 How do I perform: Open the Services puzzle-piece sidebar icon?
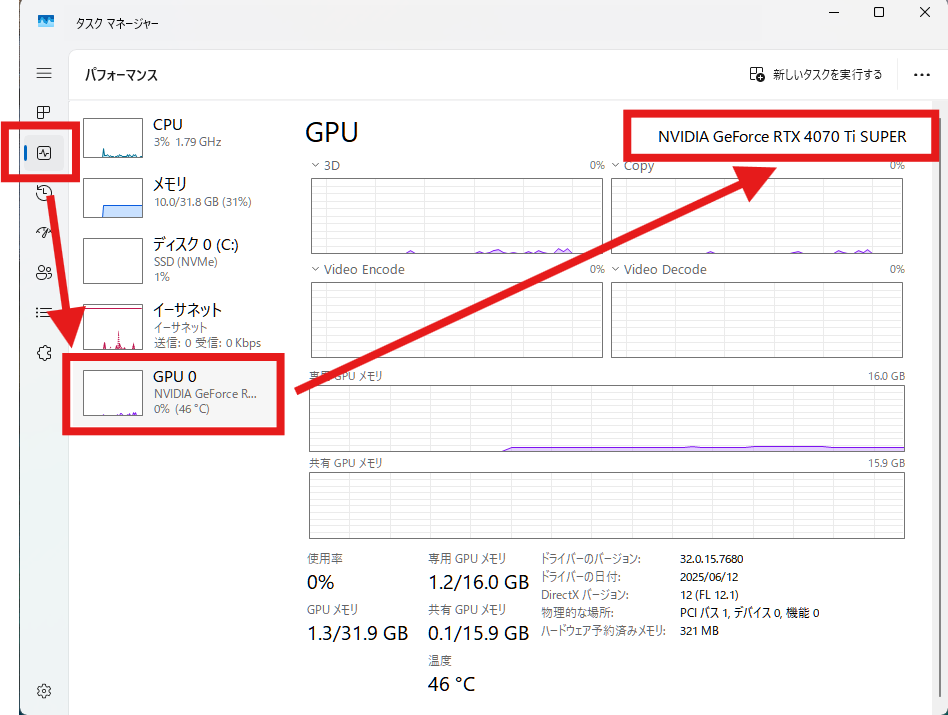click(x=44, y=353)
